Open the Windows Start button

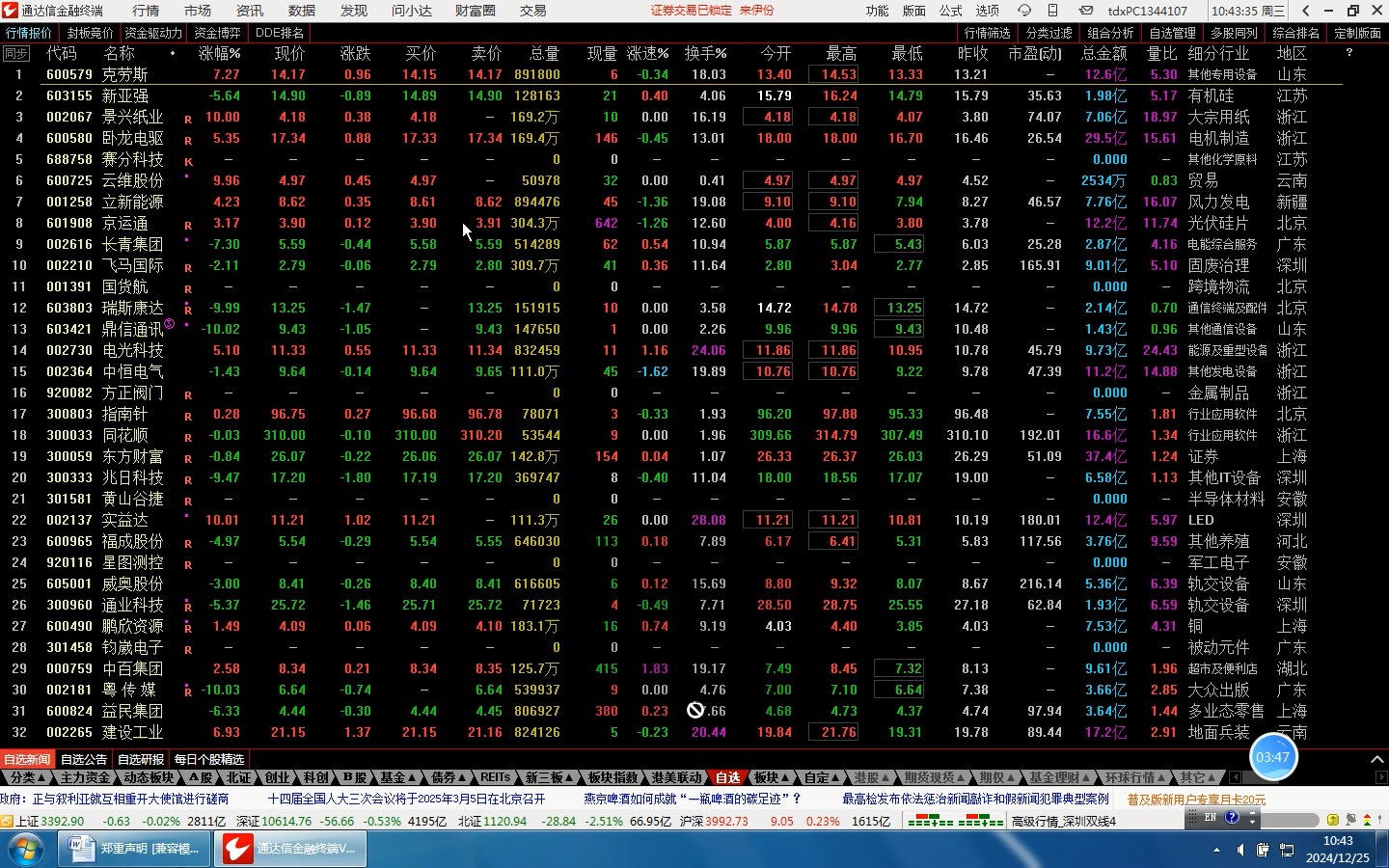pyautogui.click(x=26, y=850)
